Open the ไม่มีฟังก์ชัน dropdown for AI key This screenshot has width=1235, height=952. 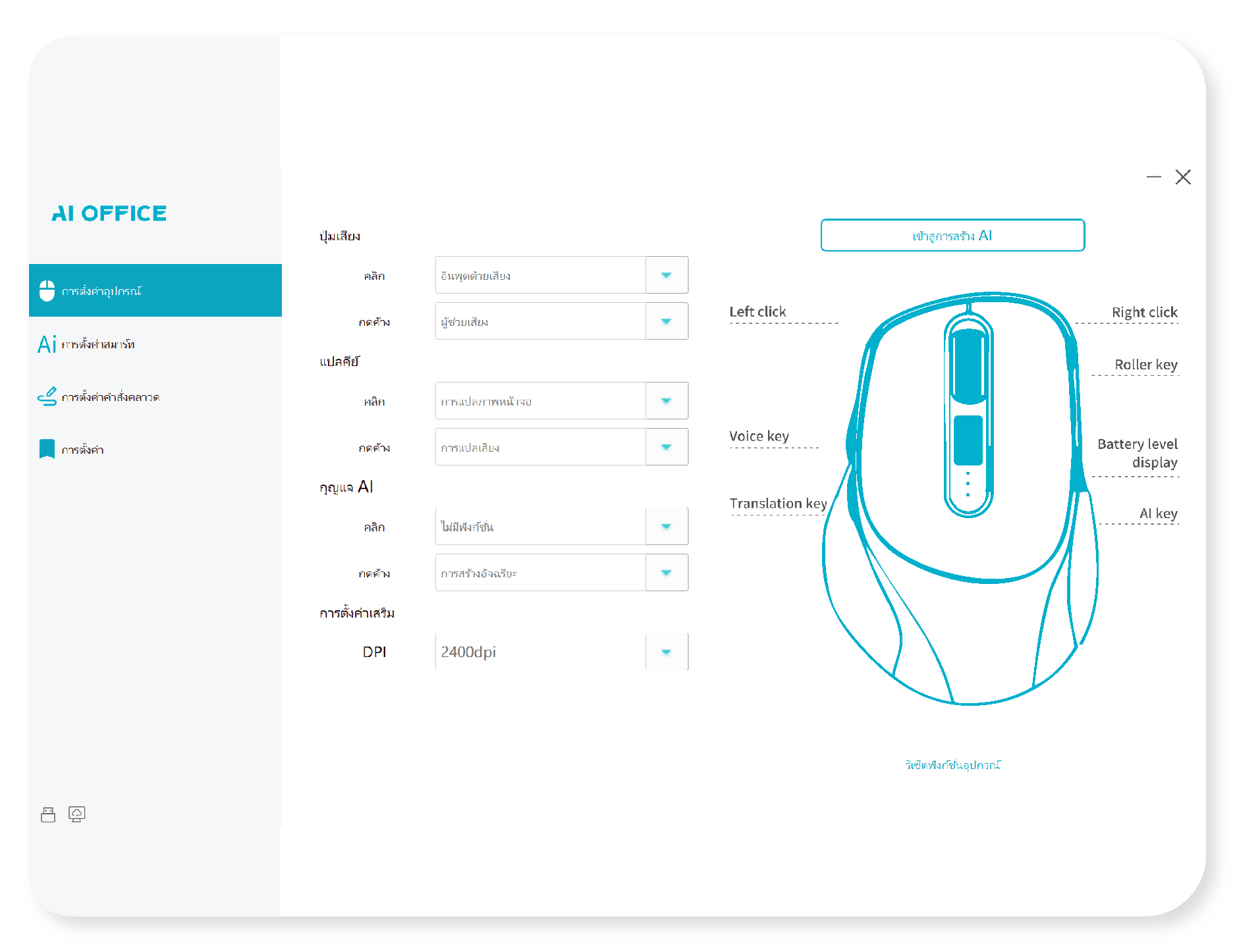[x=666, y=527]
